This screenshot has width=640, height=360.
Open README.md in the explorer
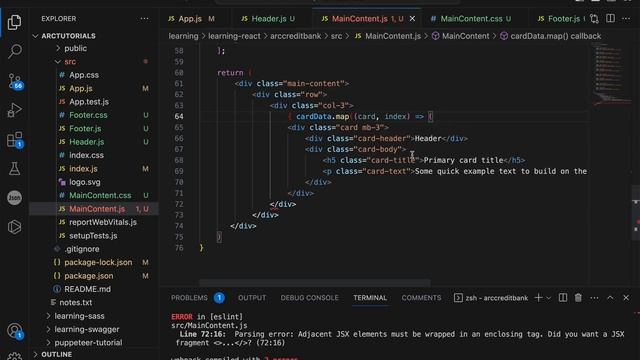(x=87, y=289)
